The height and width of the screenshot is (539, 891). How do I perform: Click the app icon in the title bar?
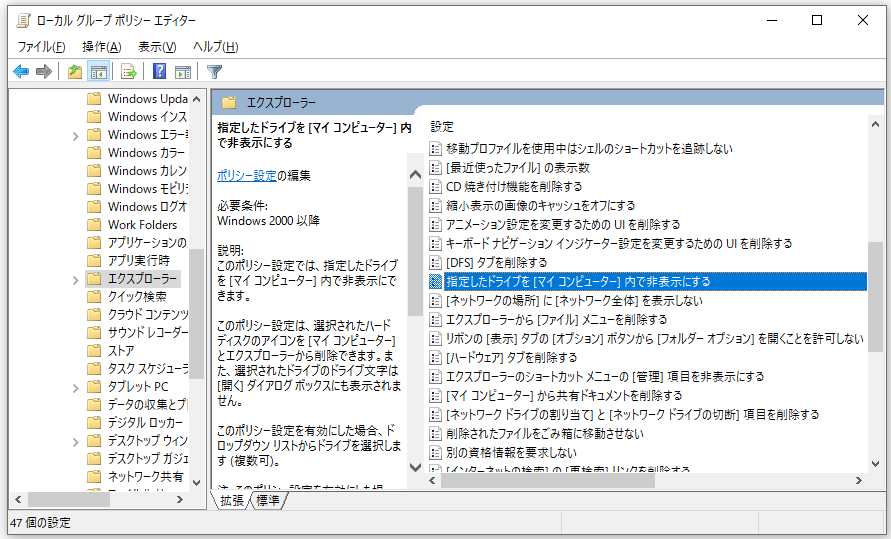23,20
